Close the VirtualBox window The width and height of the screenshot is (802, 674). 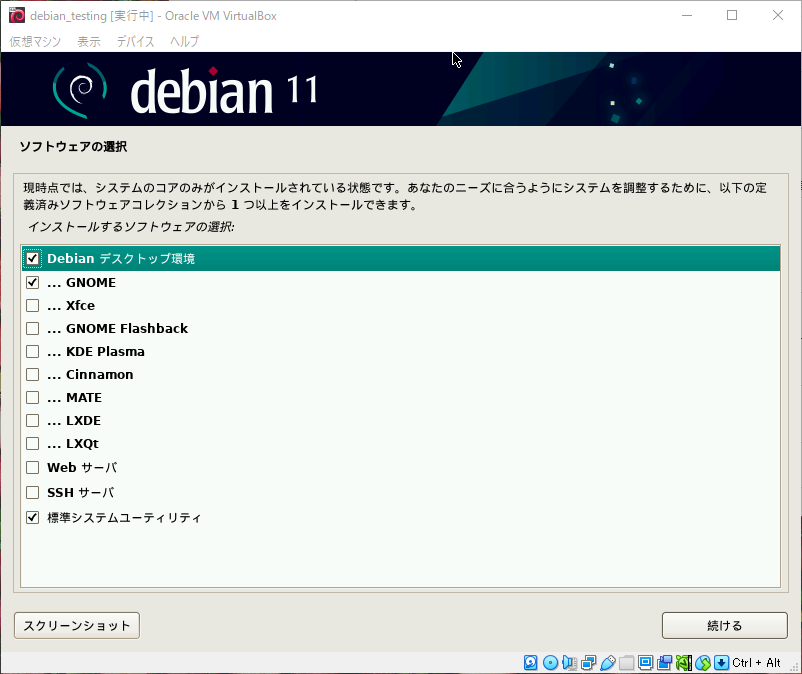point(778,15)
